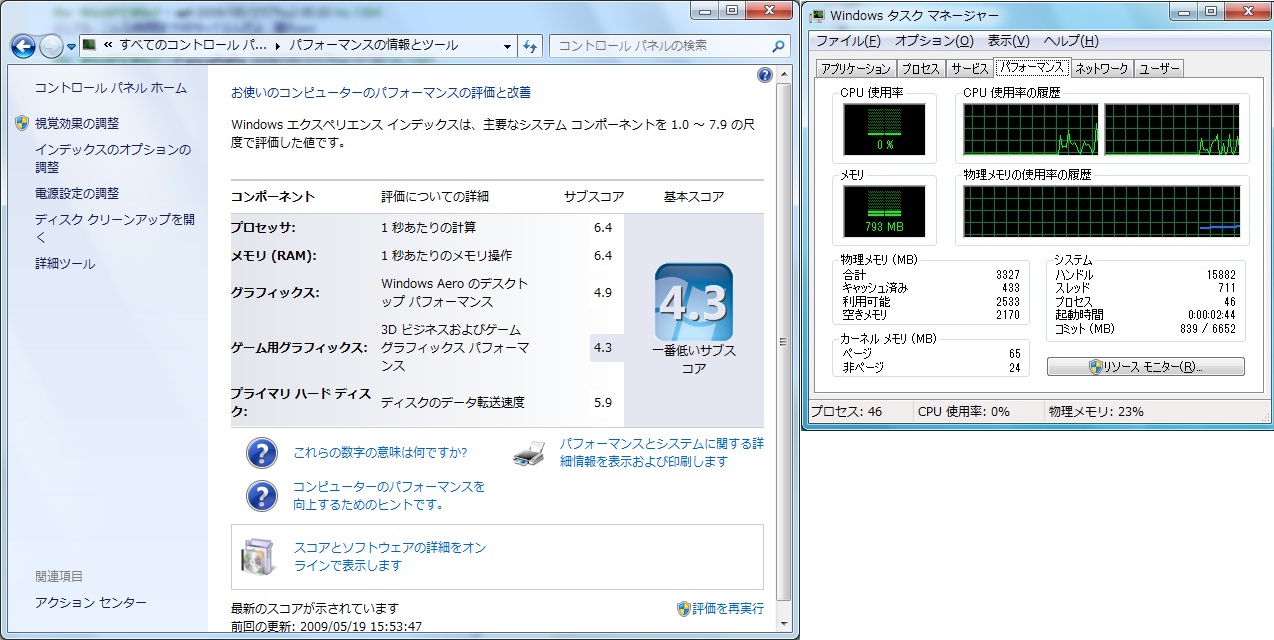Viewport: 1274px width, 640px height.
Task: Open オプション(O) menu in Task Manager
Action: point(934,41)
